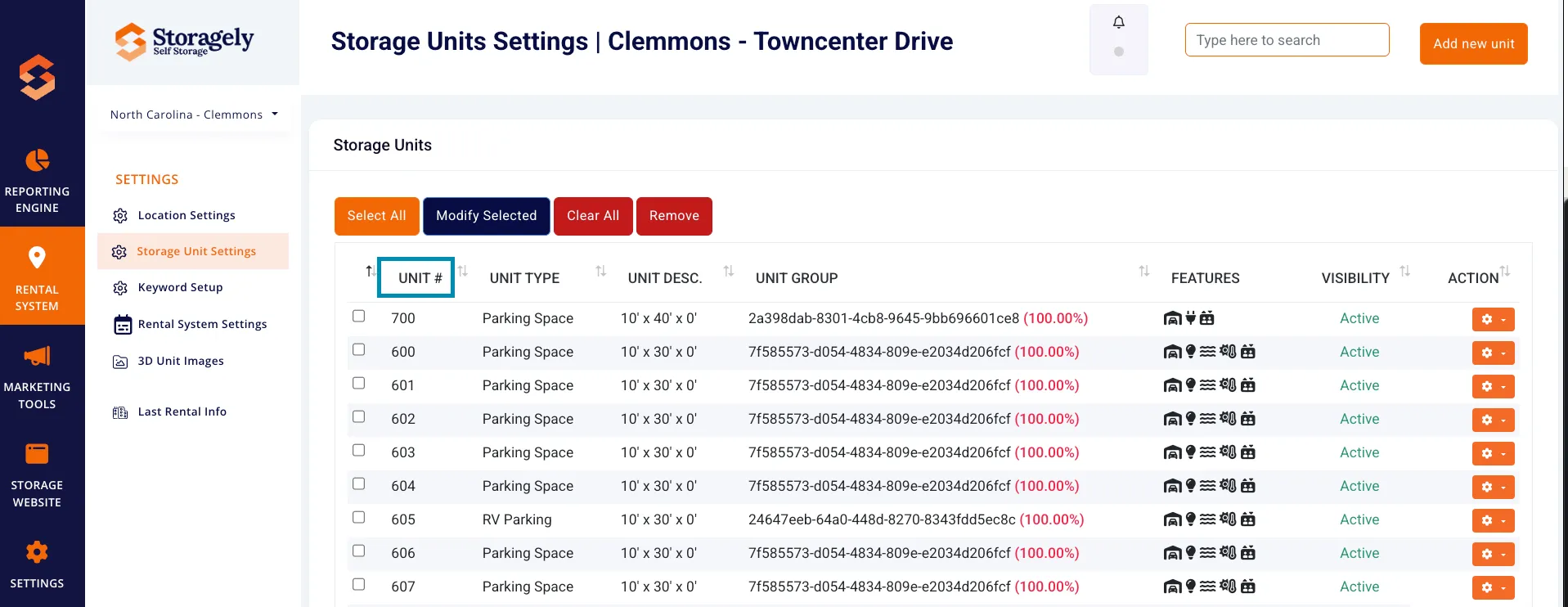Go to Keyword Setup in settings menu
Image resolution: width=1568 pixels, height=607 pixels.
180,287
